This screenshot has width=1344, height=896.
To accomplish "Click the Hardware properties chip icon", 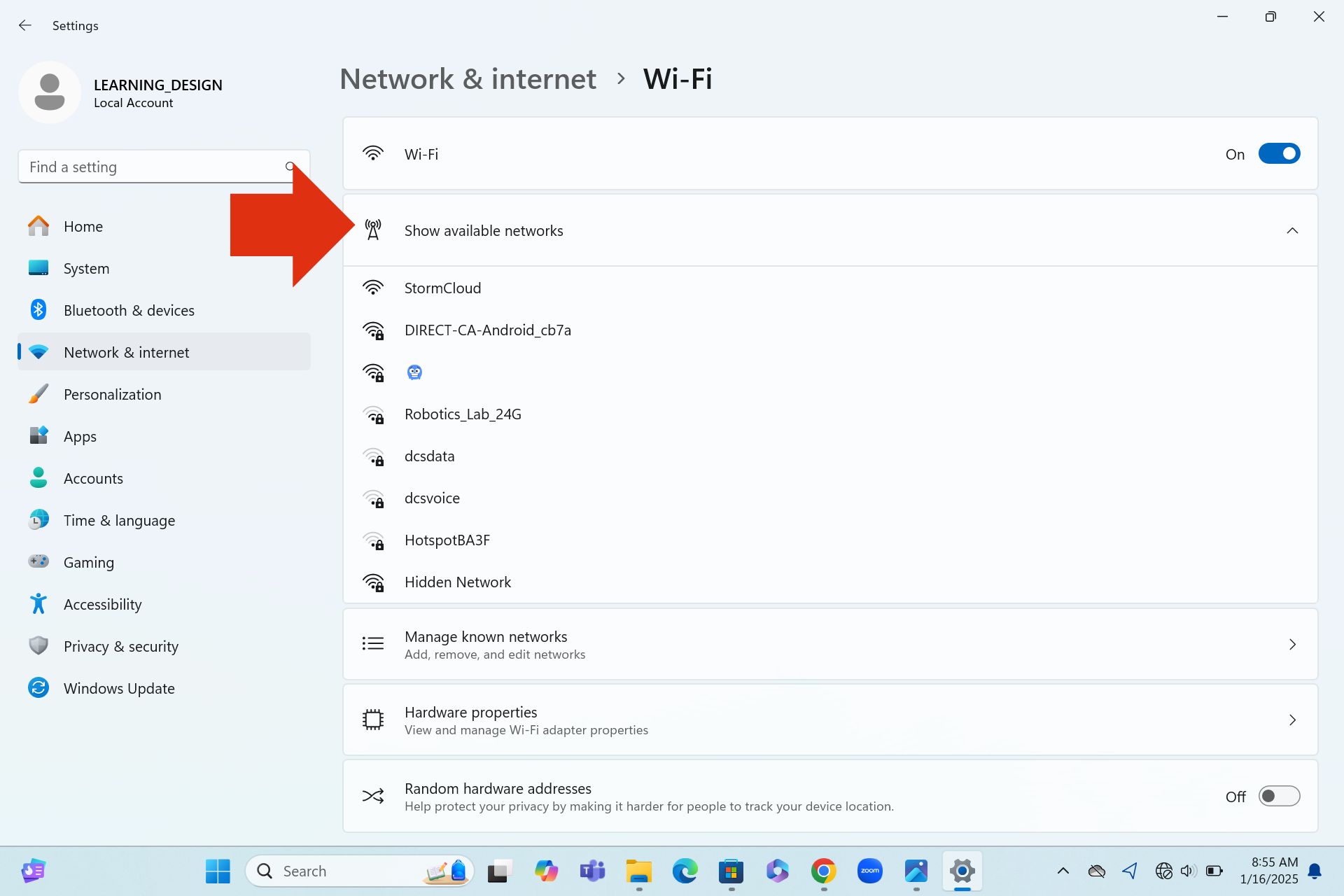I will (373, 720).
